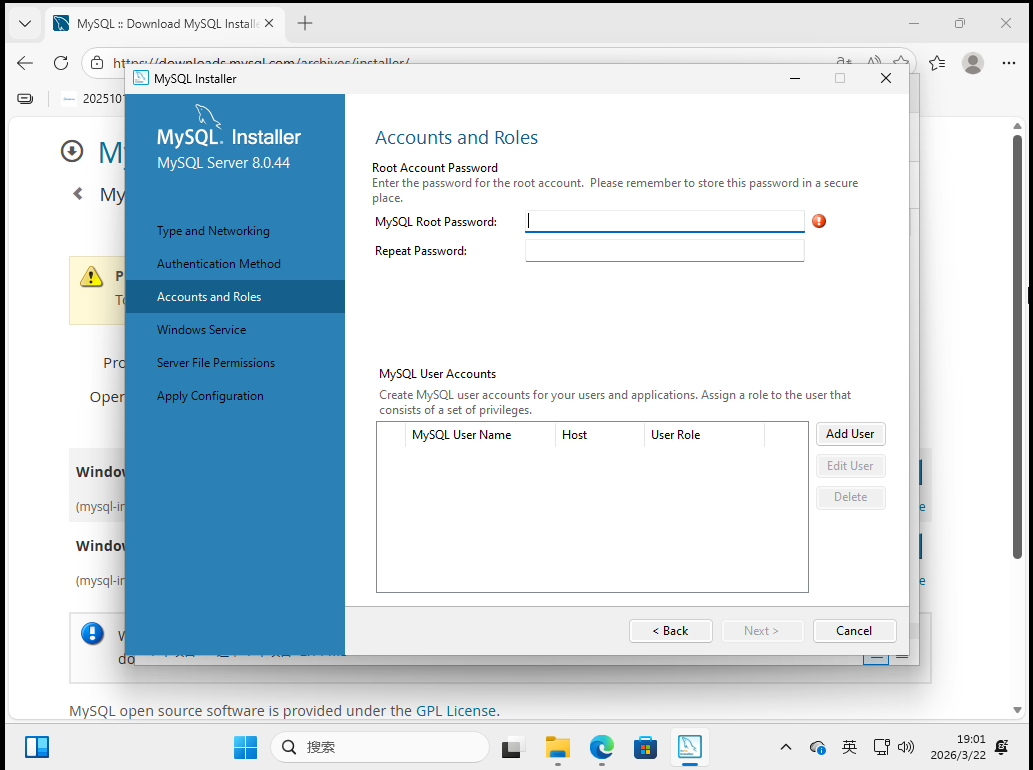This screenshot has width=1033, height=770.
Task: Go back with the < Back button
Action: coord(670,631)
